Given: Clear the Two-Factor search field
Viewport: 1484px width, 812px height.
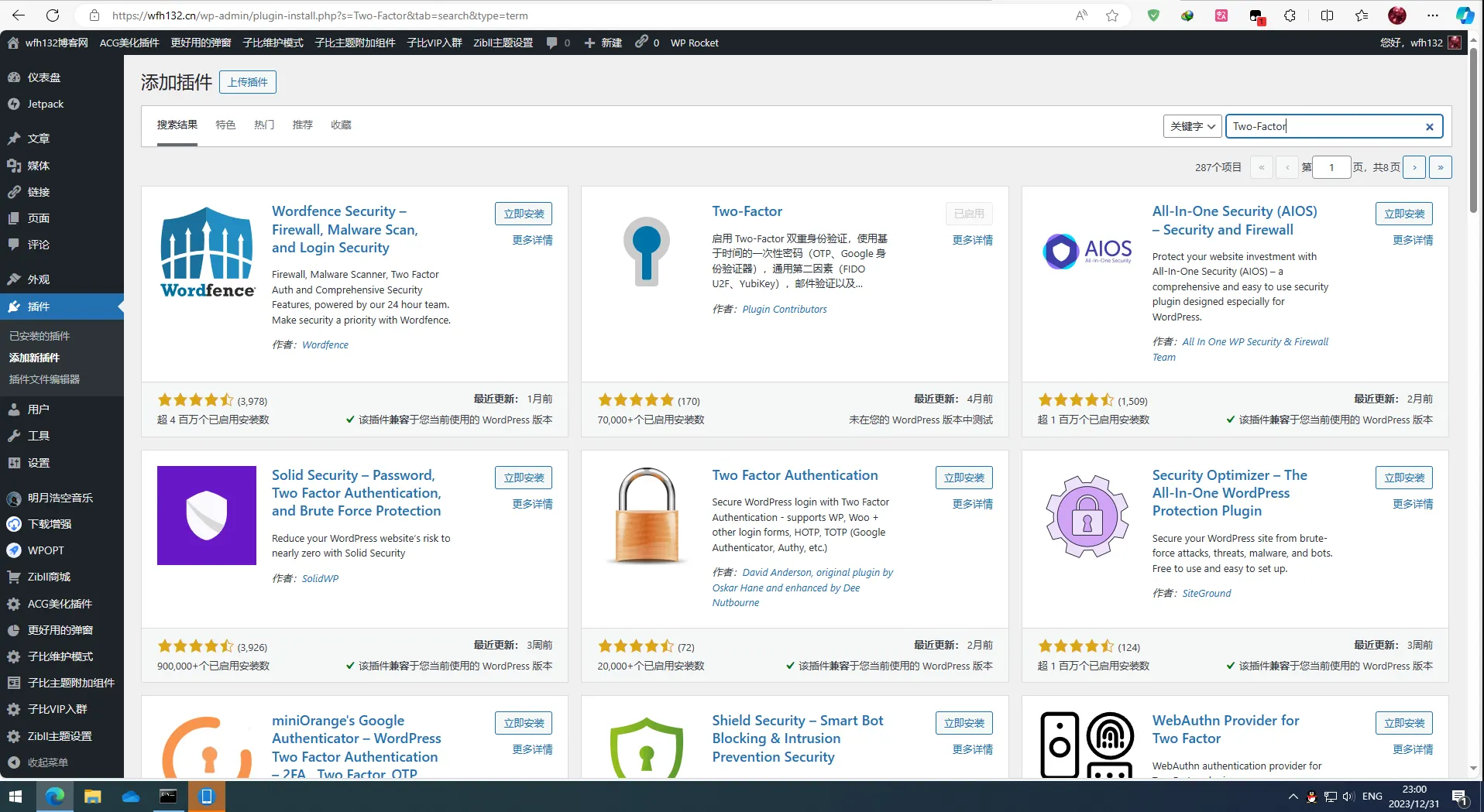Looking at the screenshot, I should (x=1430, y=127).
